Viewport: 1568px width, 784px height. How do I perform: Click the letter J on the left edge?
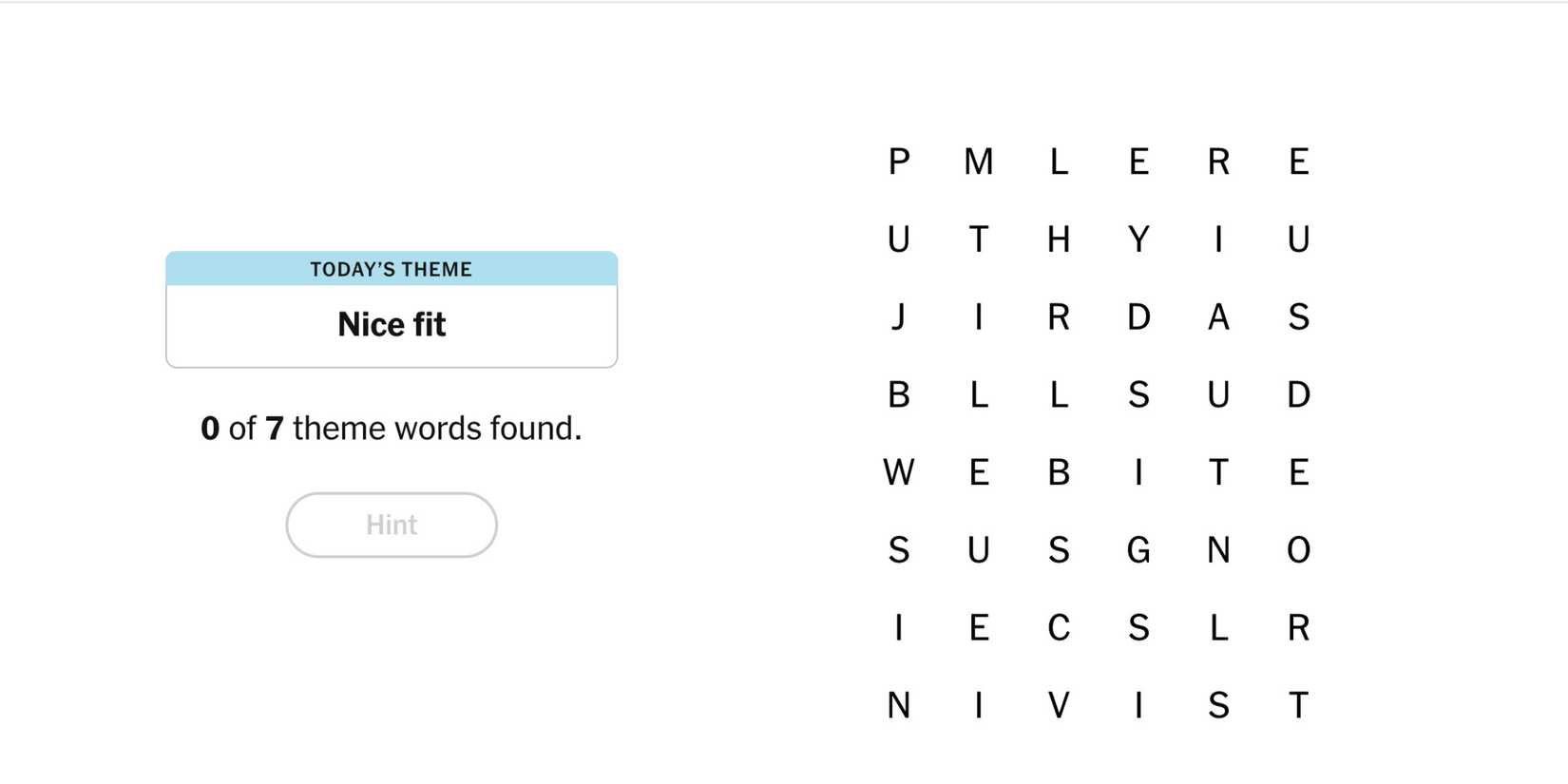coord(897,317)
